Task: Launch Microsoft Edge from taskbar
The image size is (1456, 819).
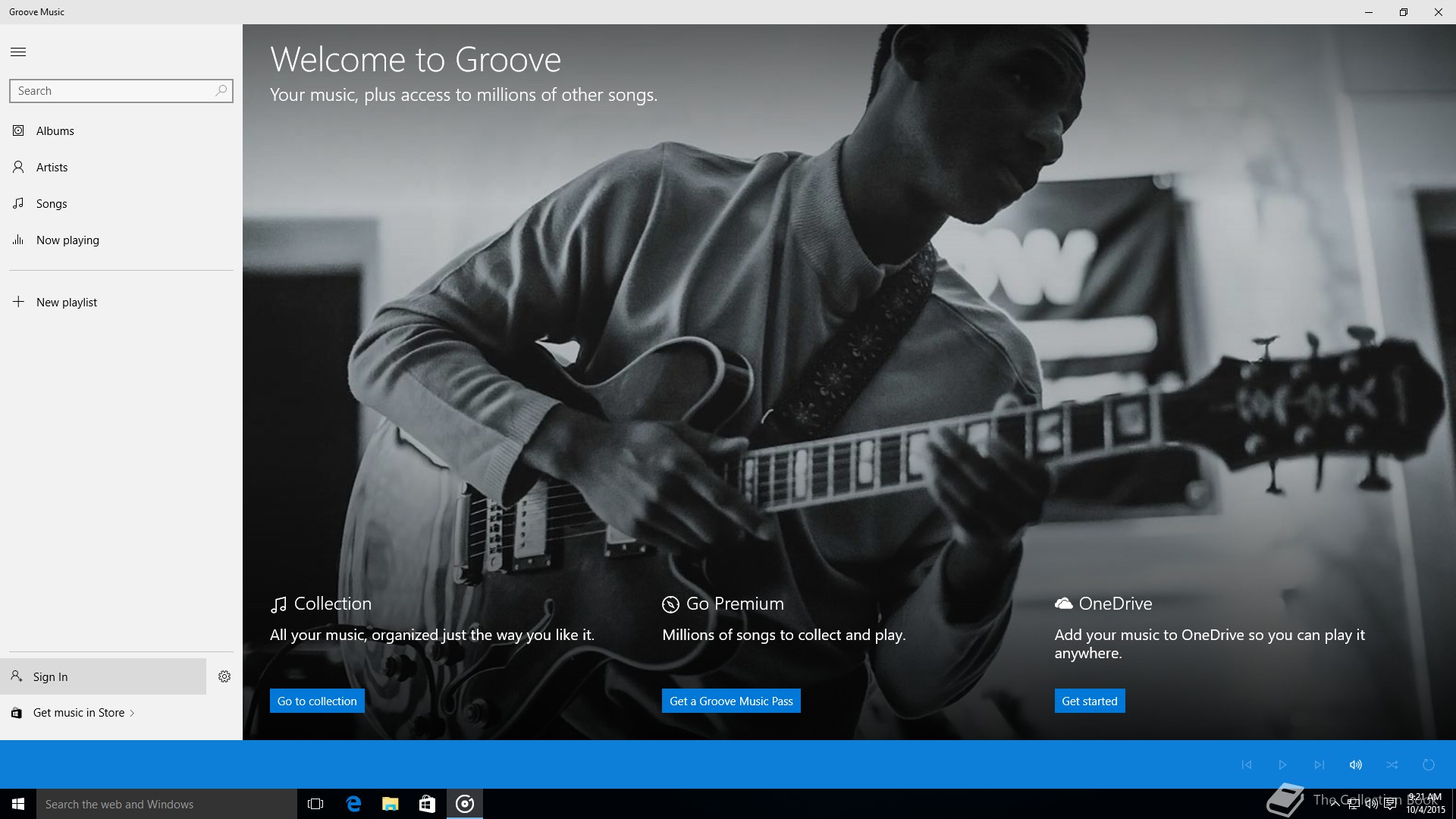Action: pos(353,804)
